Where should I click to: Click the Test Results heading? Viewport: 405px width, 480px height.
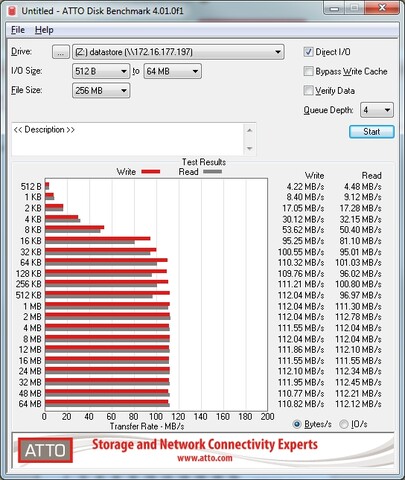click(204, 162)
